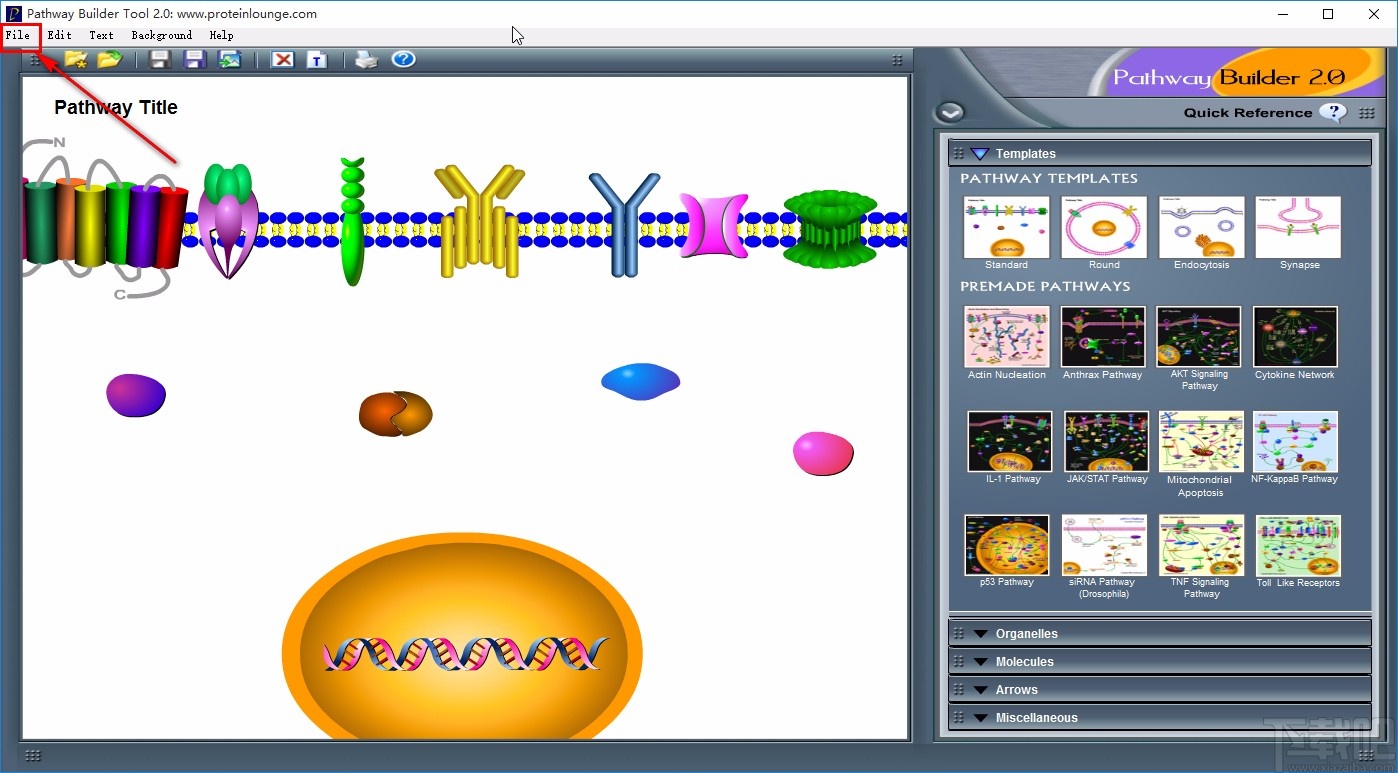Select the pink protein blob at right
This screenshot has height=773, width=1398.
pyautogui.click(x=823, y=453)
